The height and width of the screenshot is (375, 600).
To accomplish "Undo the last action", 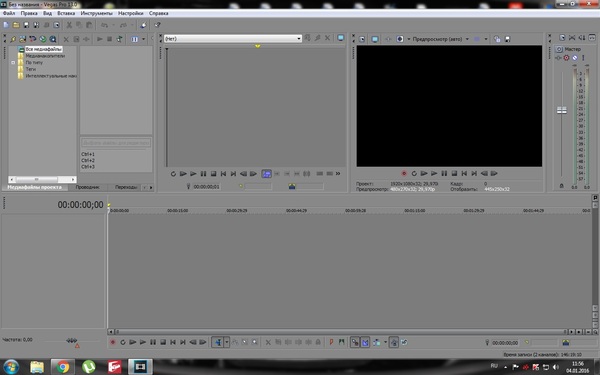I will [x=104, y=25].
